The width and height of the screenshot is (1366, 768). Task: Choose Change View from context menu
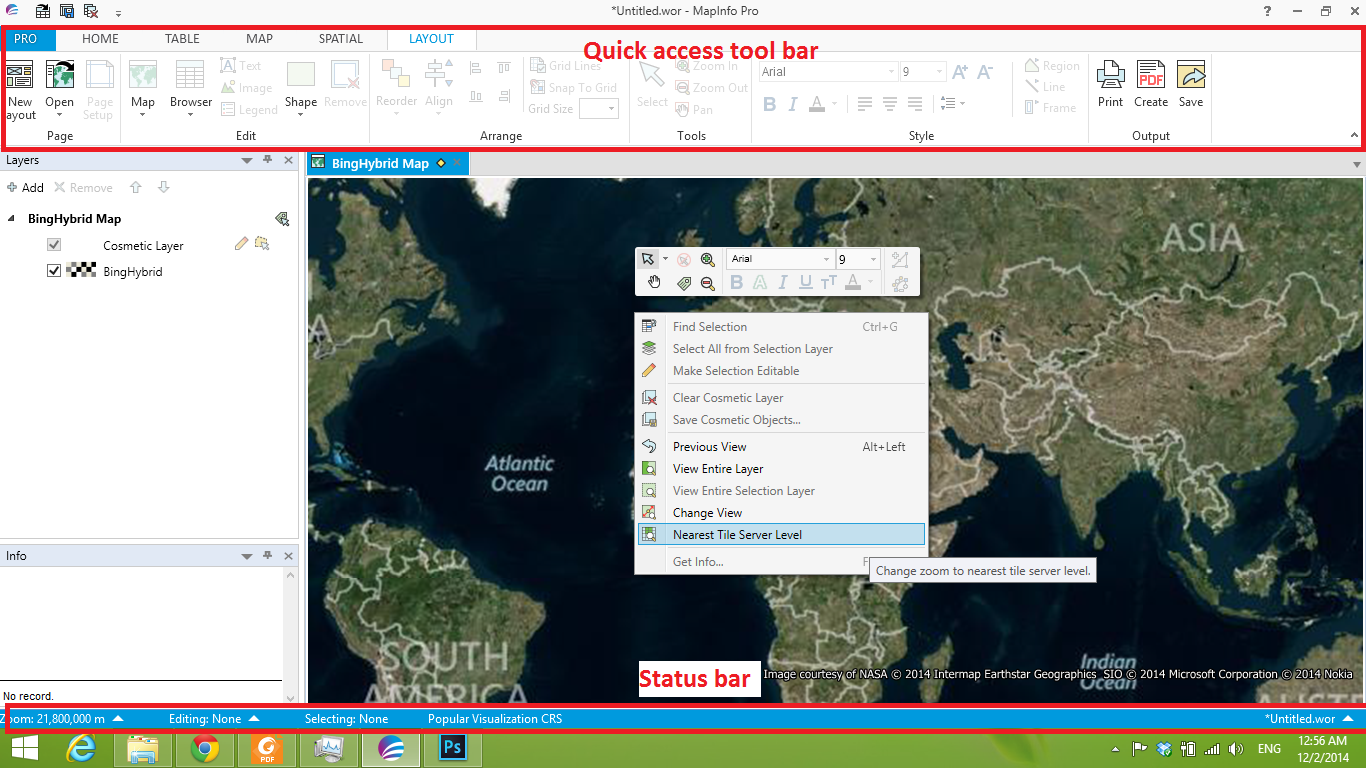781,513
